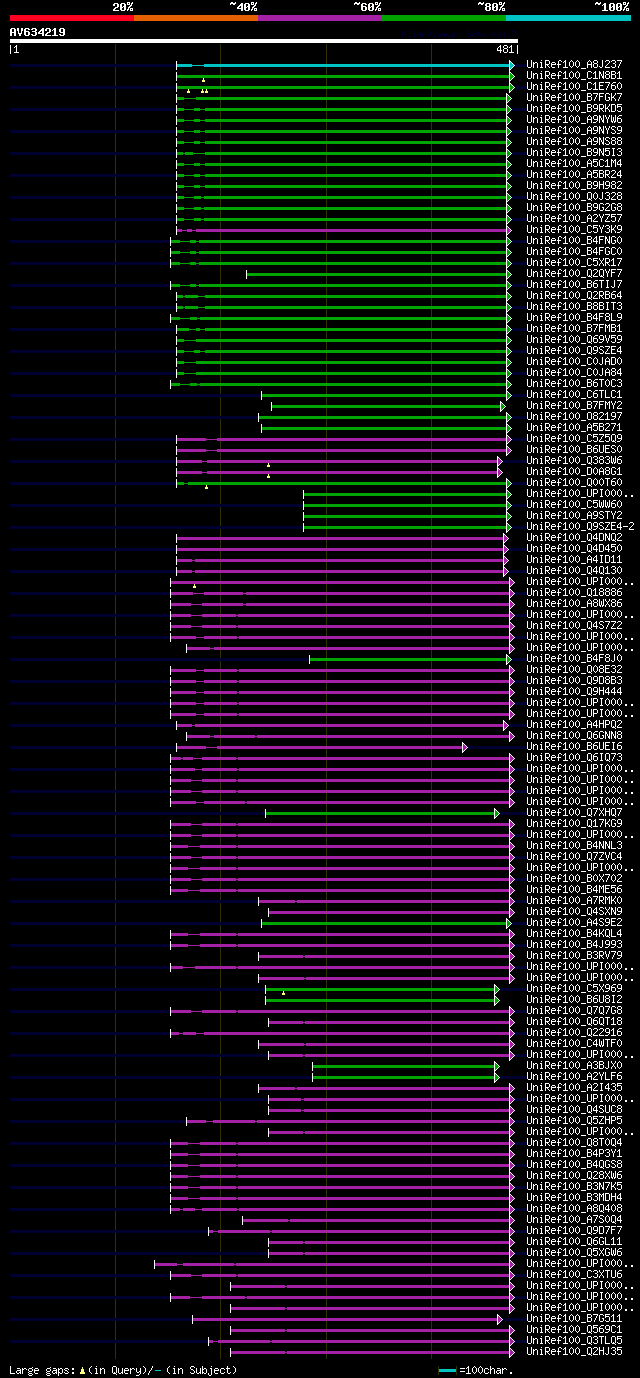
Task: Open the UniRef100_B6UEI6 label
Action: [574, 746]
